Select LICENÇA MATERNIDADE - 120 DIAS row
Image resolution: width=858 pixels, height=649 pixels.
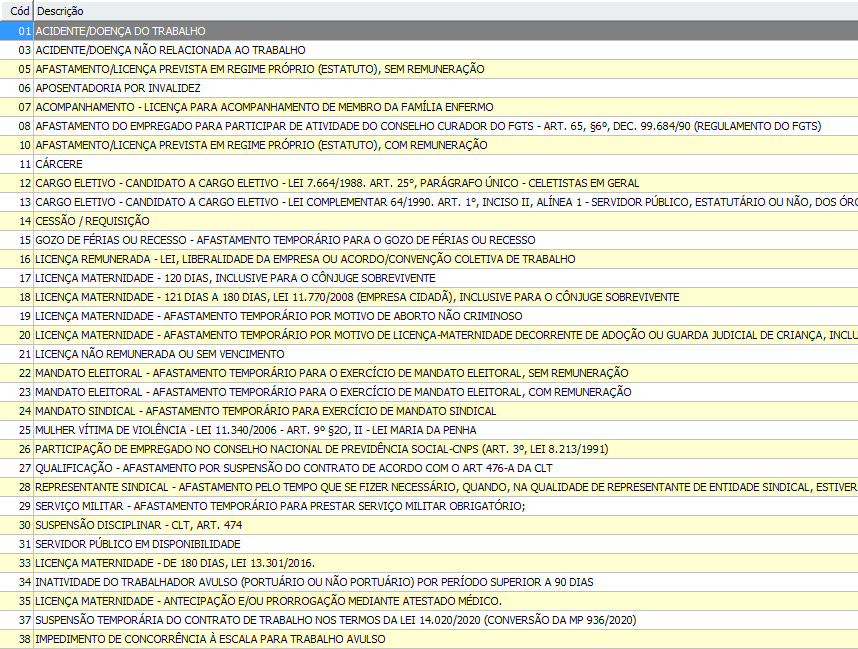(x=429, y=279)
